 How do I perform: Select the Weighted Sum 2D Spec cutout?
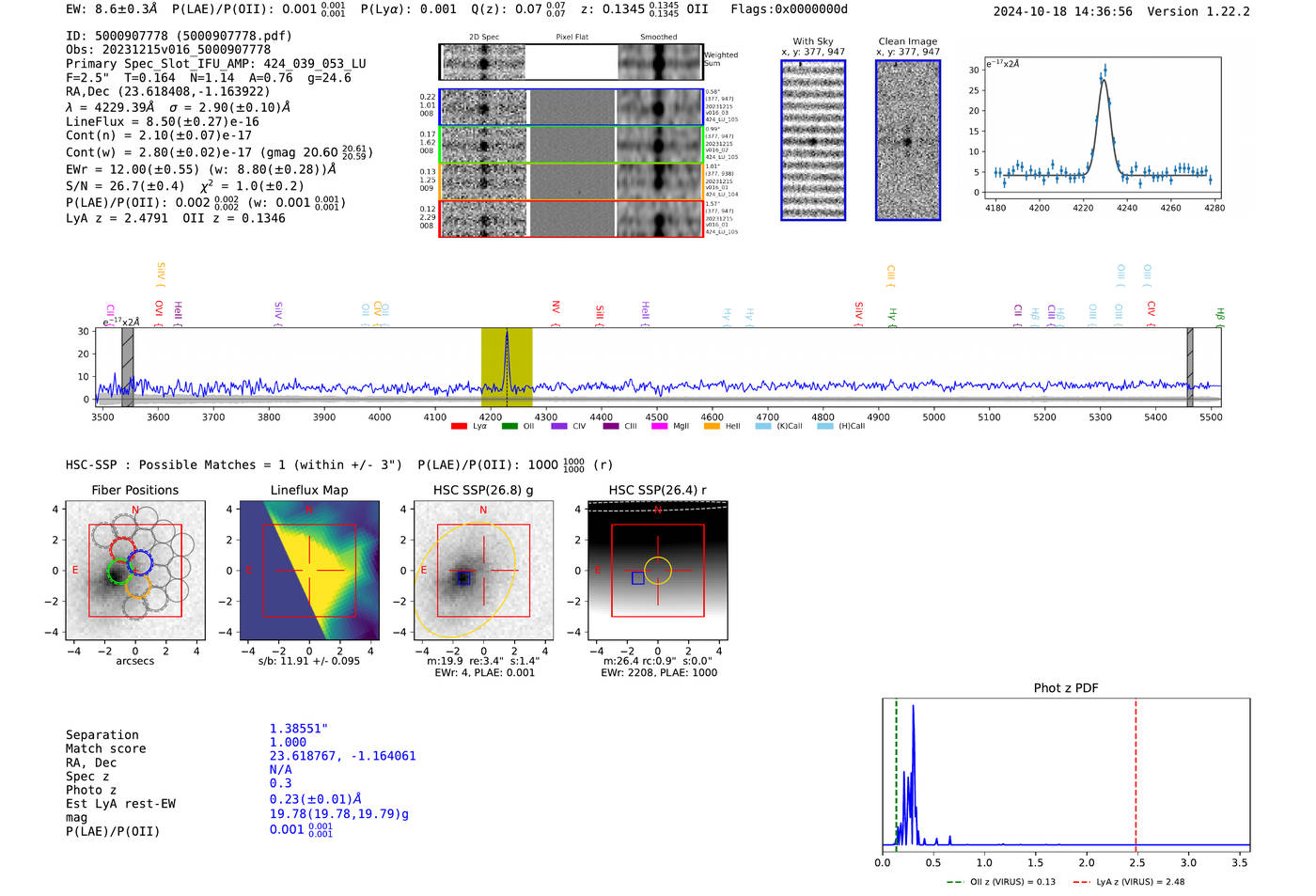tap(483, 62)
